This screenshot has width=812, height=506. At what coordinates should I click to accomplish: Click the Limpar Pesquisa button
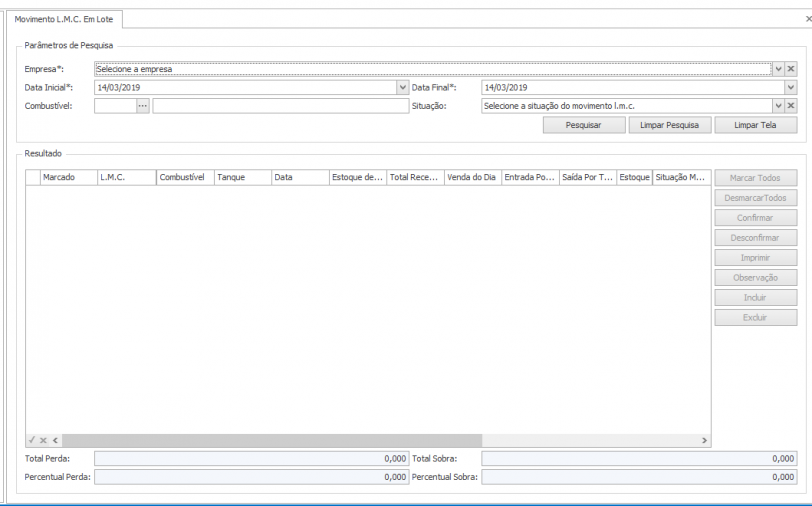(x=670, y=125)
